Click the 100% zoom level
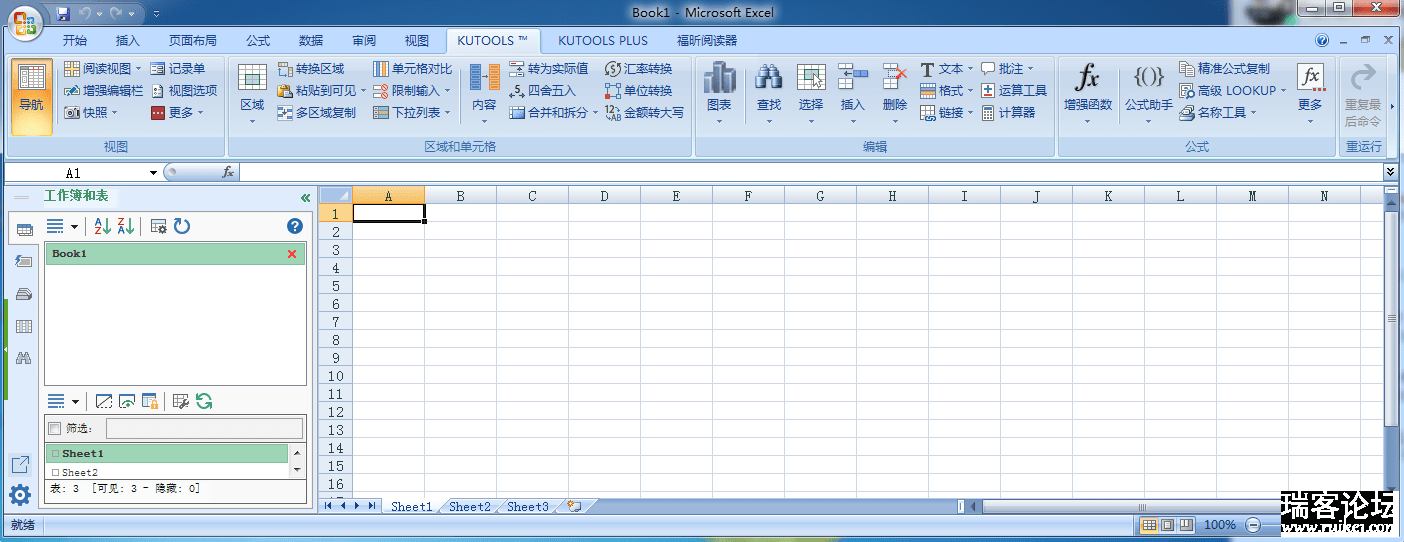This screenshot has height=542, width=1404. tap(1220, 524)
